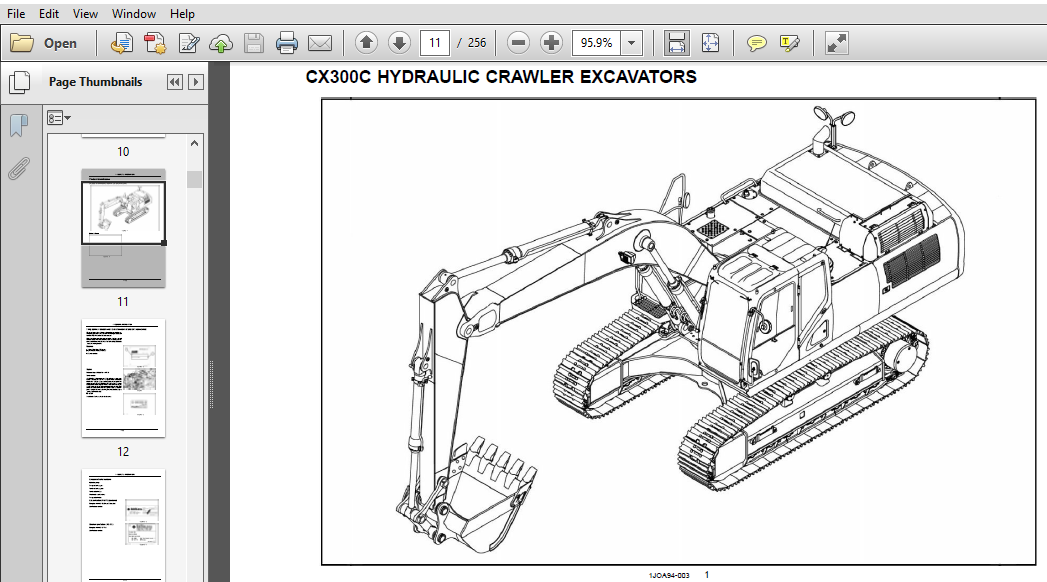Go to next page with down arrow
Viewport: 1047px width, 582px height.
coord(399,43)
